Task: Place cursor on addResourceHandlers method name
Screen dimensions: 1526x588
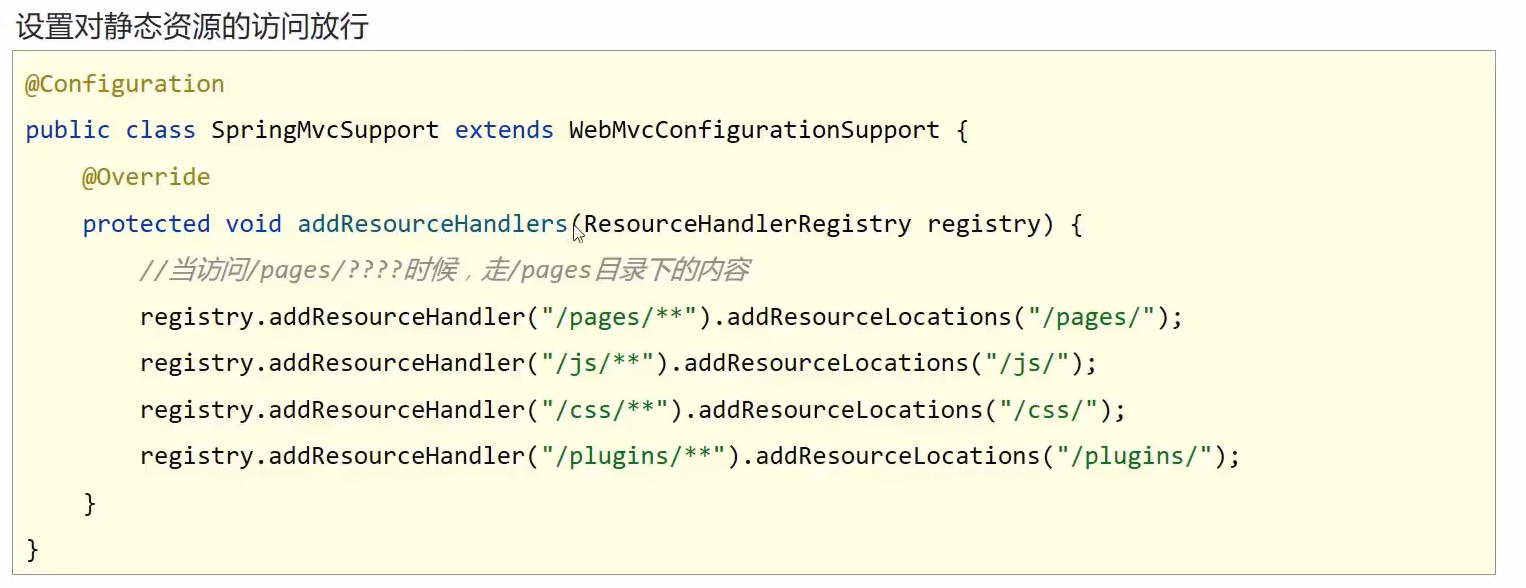Action: pyautogui.click(x=432, y=224)
